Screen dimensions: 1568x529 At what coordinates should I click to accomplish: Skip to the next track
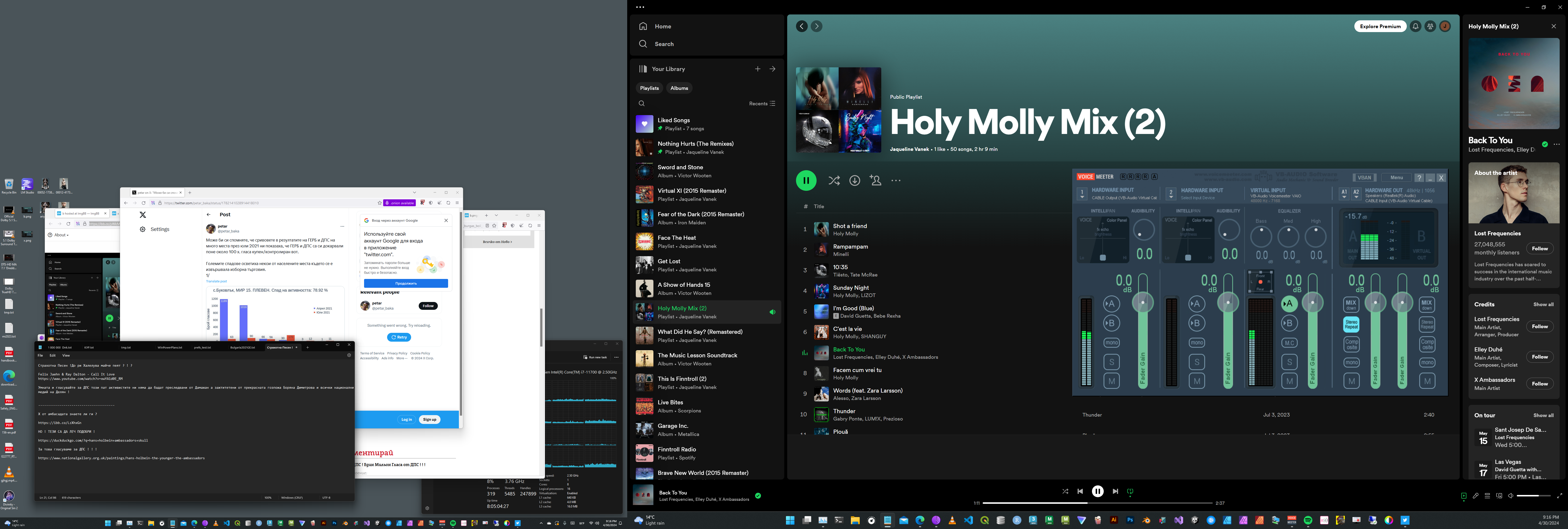coord(1115,491)
